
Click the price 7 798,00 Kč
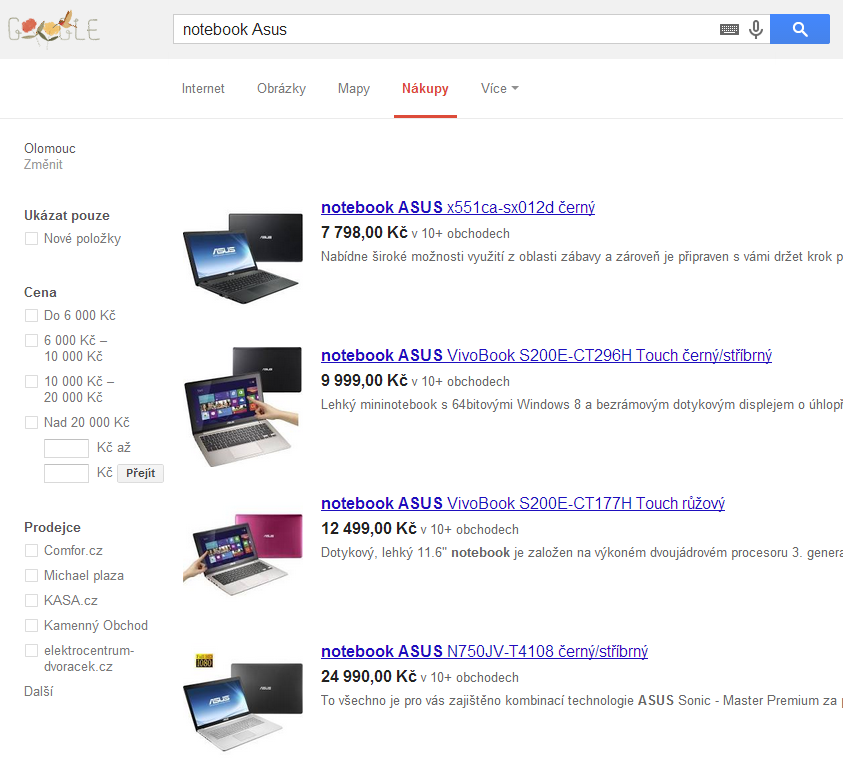tap(364, 233)
